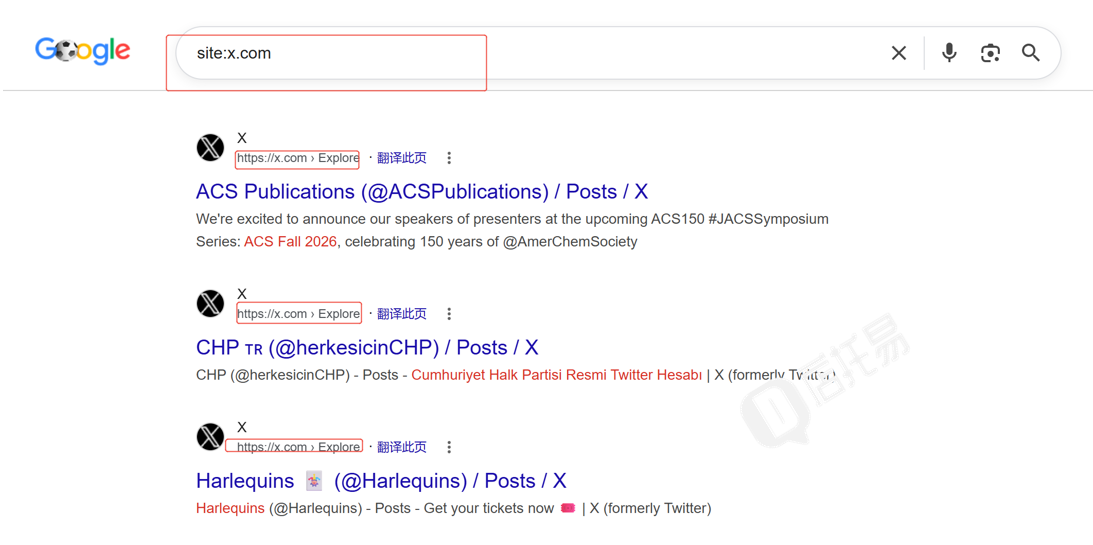Open Harlequins (@Harlequins) Posts result link
The height and width of the screenshot is (545, 1093).
coord(381,481)
